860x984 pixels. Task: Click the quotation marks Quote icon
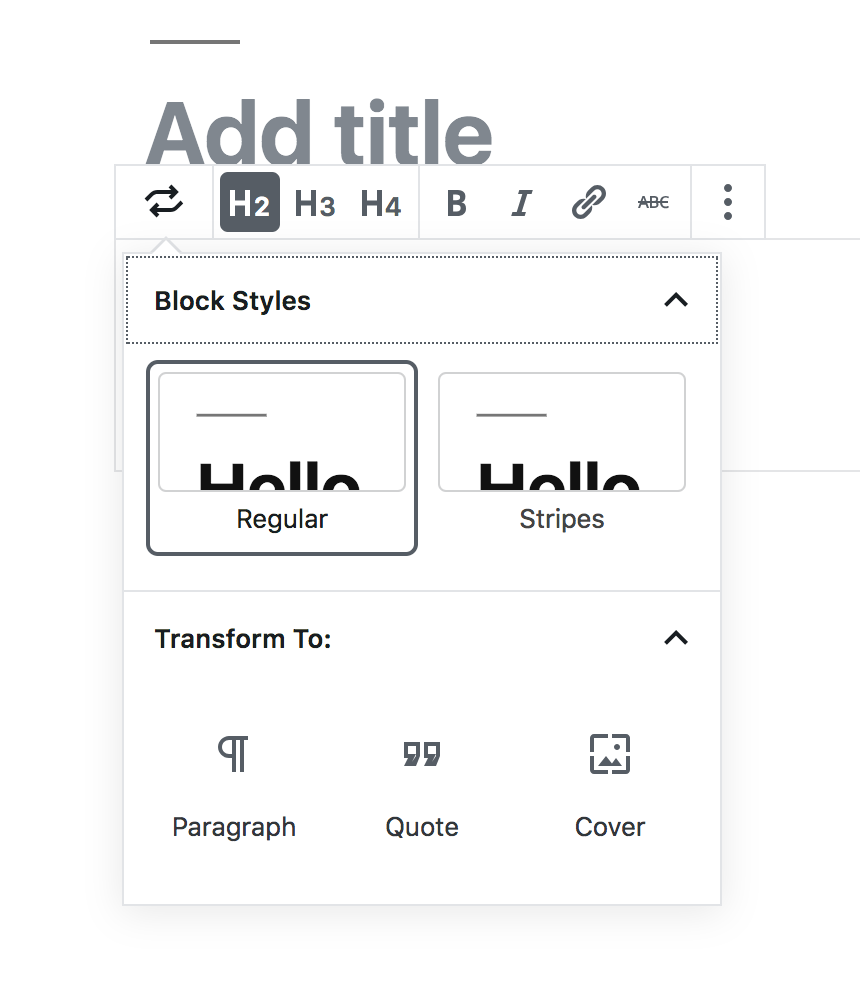(422, 754)
